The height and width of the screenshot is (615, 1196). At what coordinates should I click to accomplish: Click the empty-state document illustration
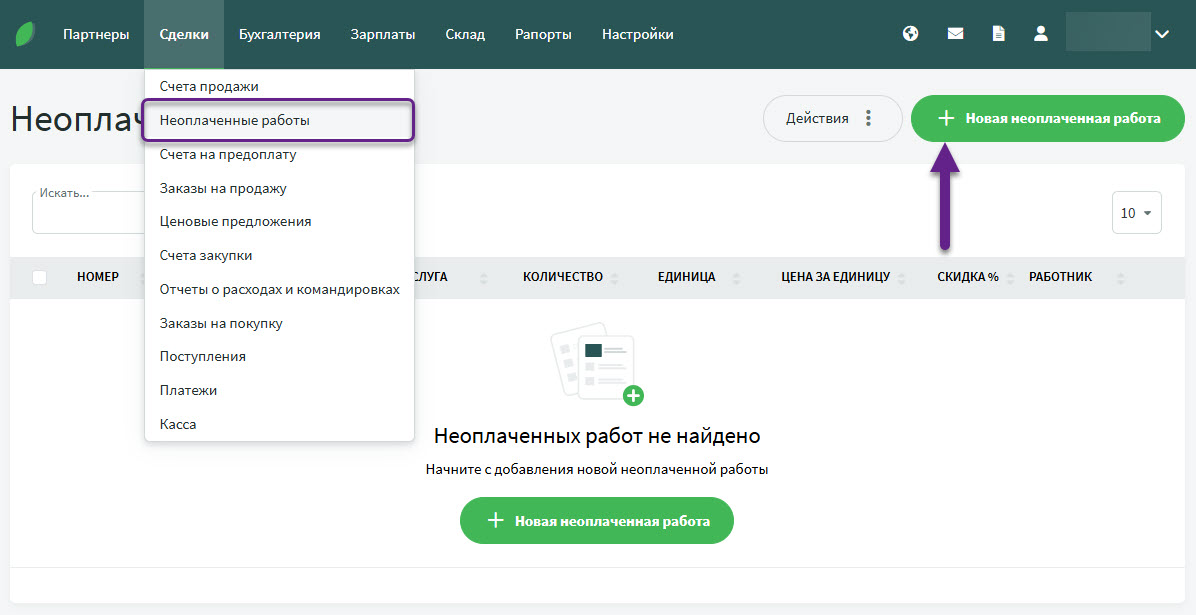597,362
